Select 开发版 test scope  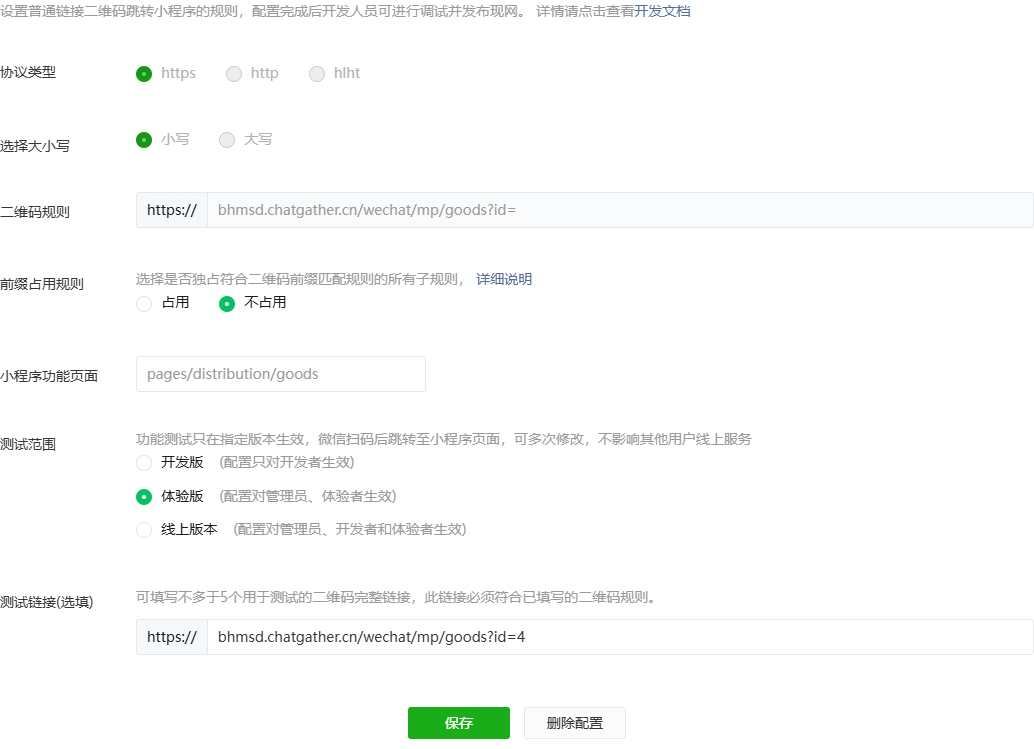click(x=144, y=463)
